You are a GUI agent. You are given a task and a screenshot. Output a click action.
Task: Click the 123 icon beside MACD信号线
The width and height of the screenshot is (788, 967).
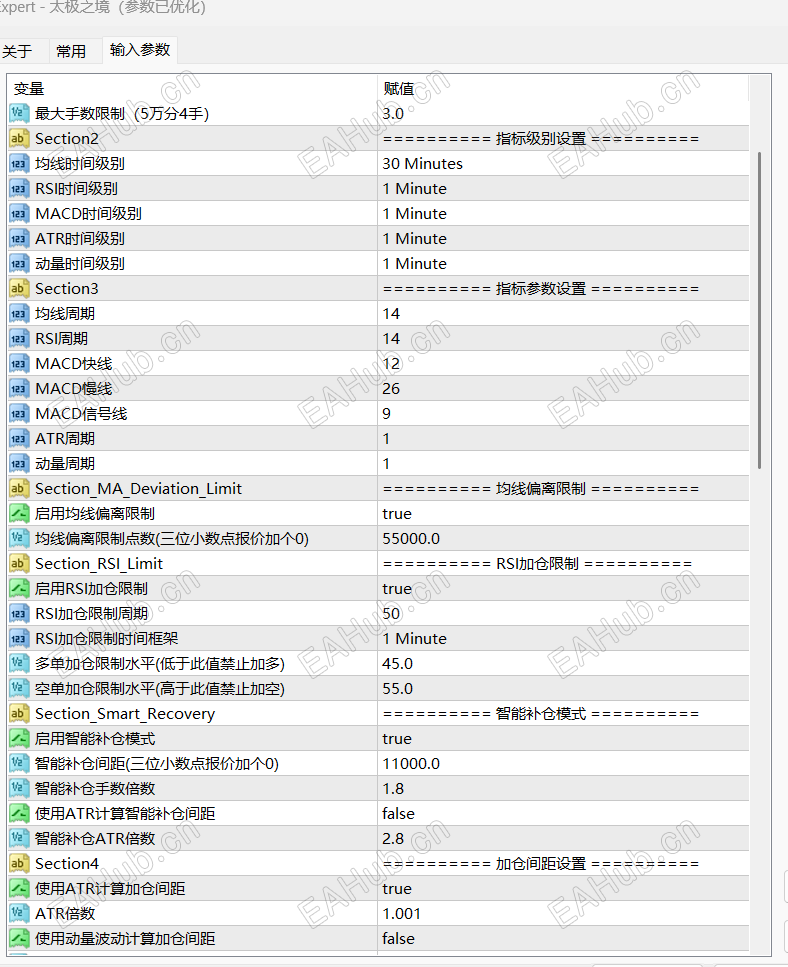click(x=19, y=413)
